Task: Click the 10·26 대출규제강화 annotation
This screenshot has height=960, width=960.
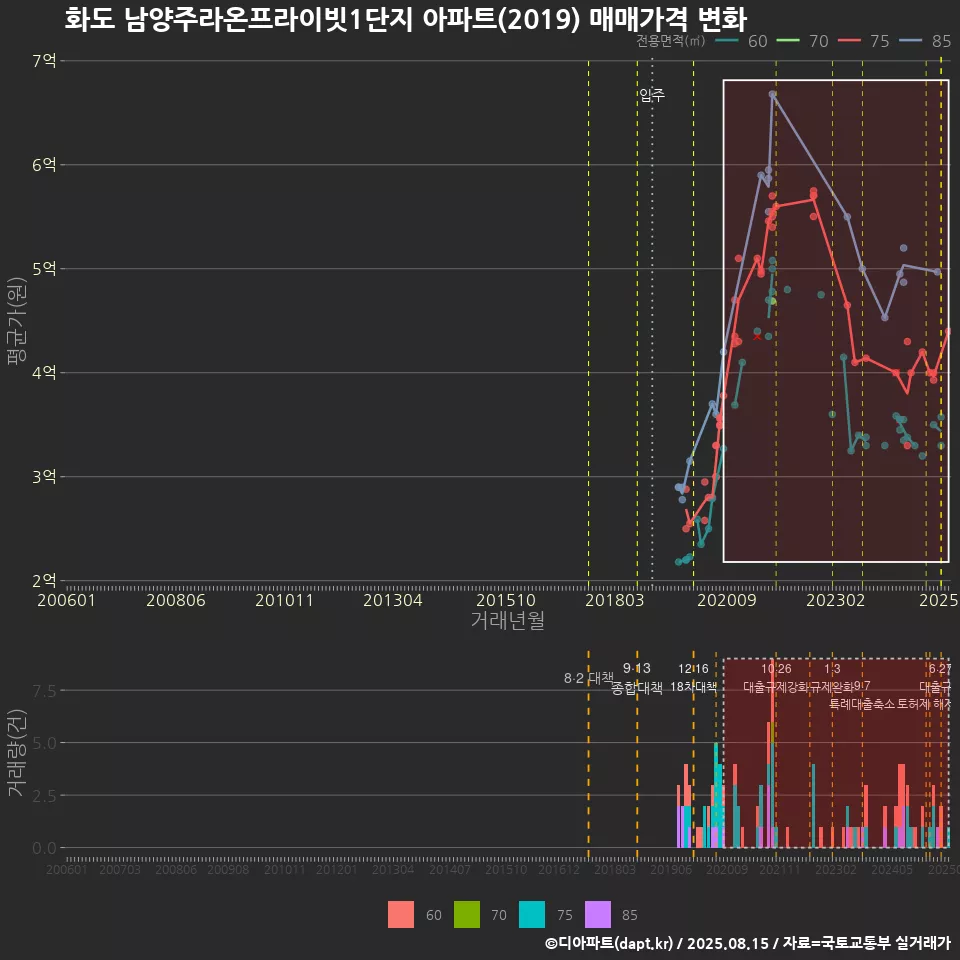Action: tap(776, 678)
